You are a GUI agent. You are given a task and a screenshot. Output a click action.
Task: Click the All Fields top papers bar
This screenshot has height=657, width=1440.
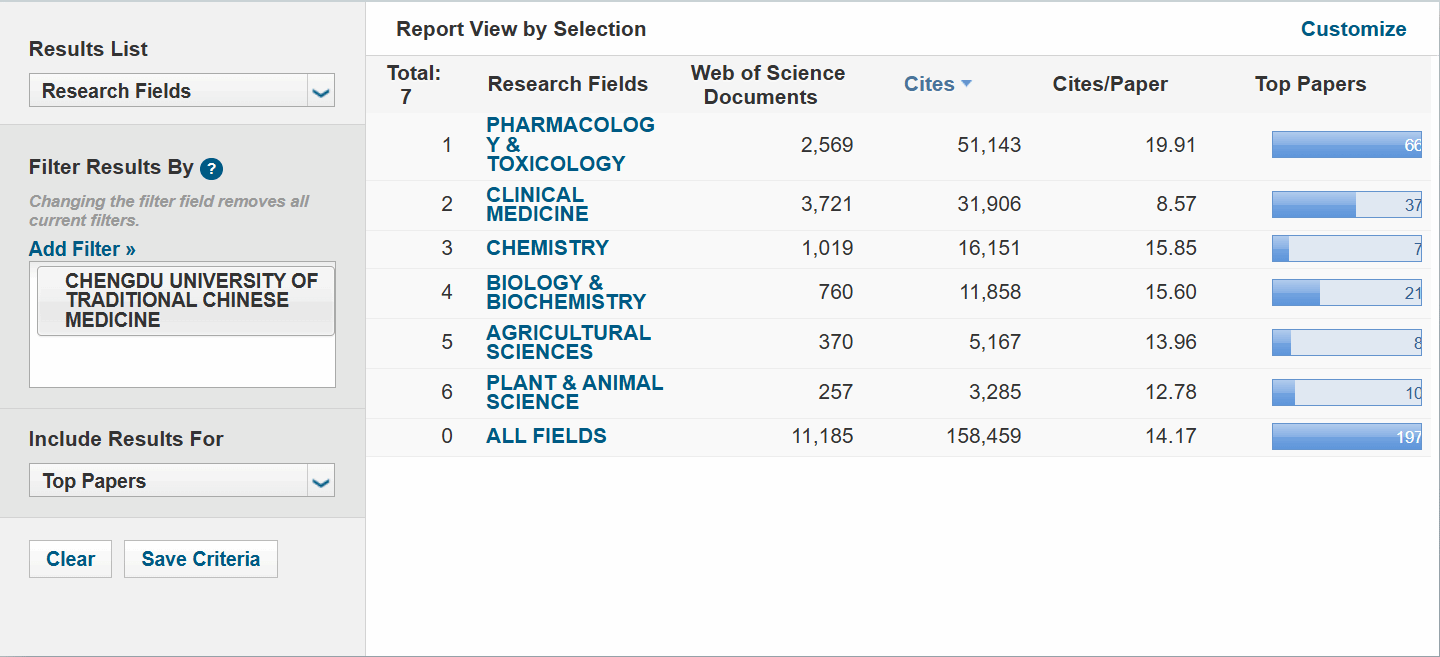1346,437
